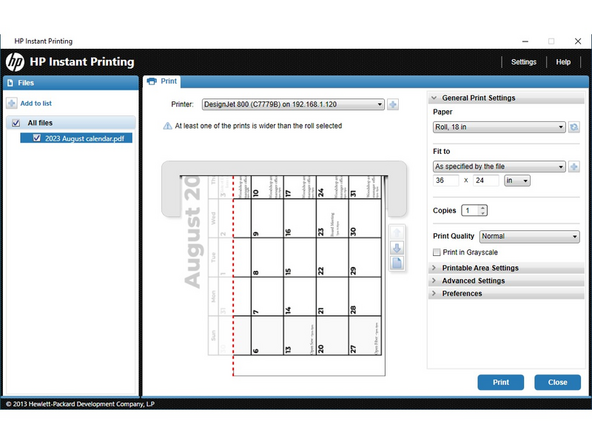Expand Advanced Settings
Viewport: 592px width, 444px height.
pyautogui.click(x=506, y=281)
